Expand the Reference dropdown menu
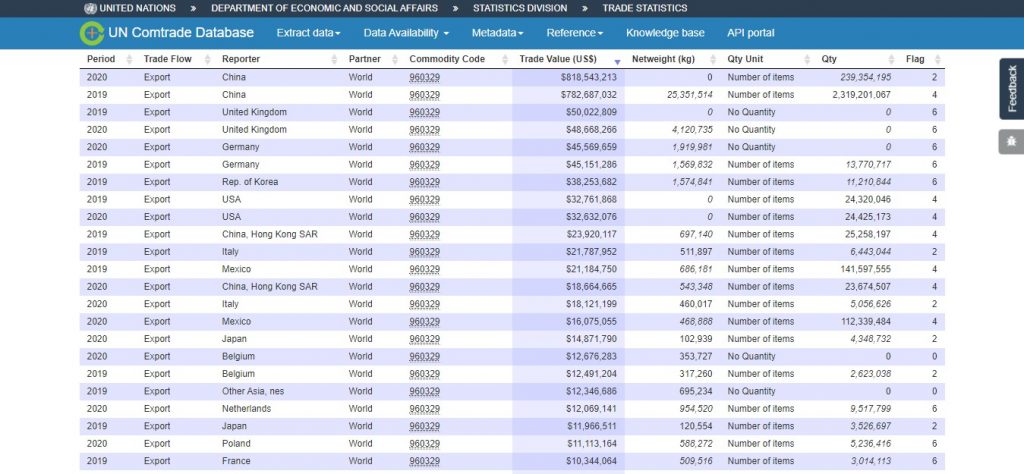 click(575, 33)
